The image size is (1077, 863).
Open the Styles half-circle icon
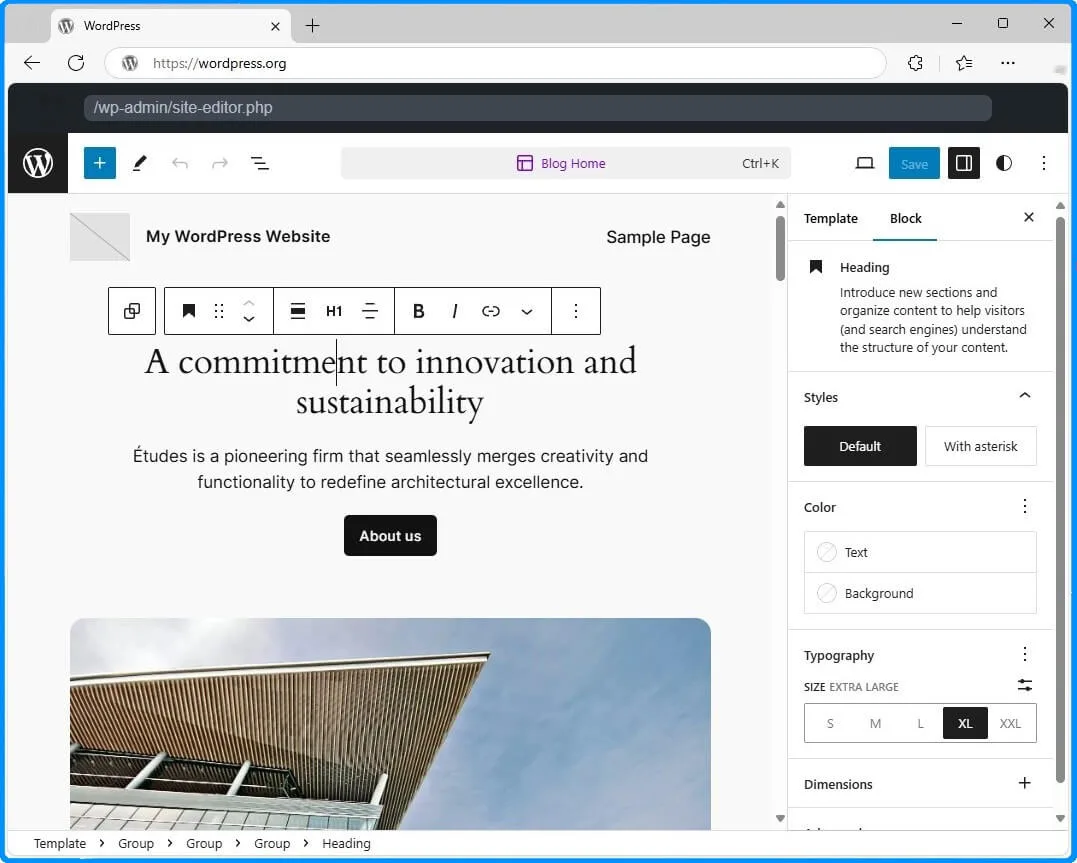1004,163
